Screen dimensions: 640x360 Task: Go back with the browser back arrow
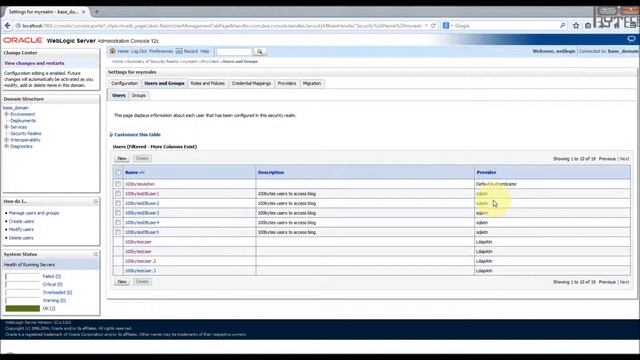tap(8, 25)
